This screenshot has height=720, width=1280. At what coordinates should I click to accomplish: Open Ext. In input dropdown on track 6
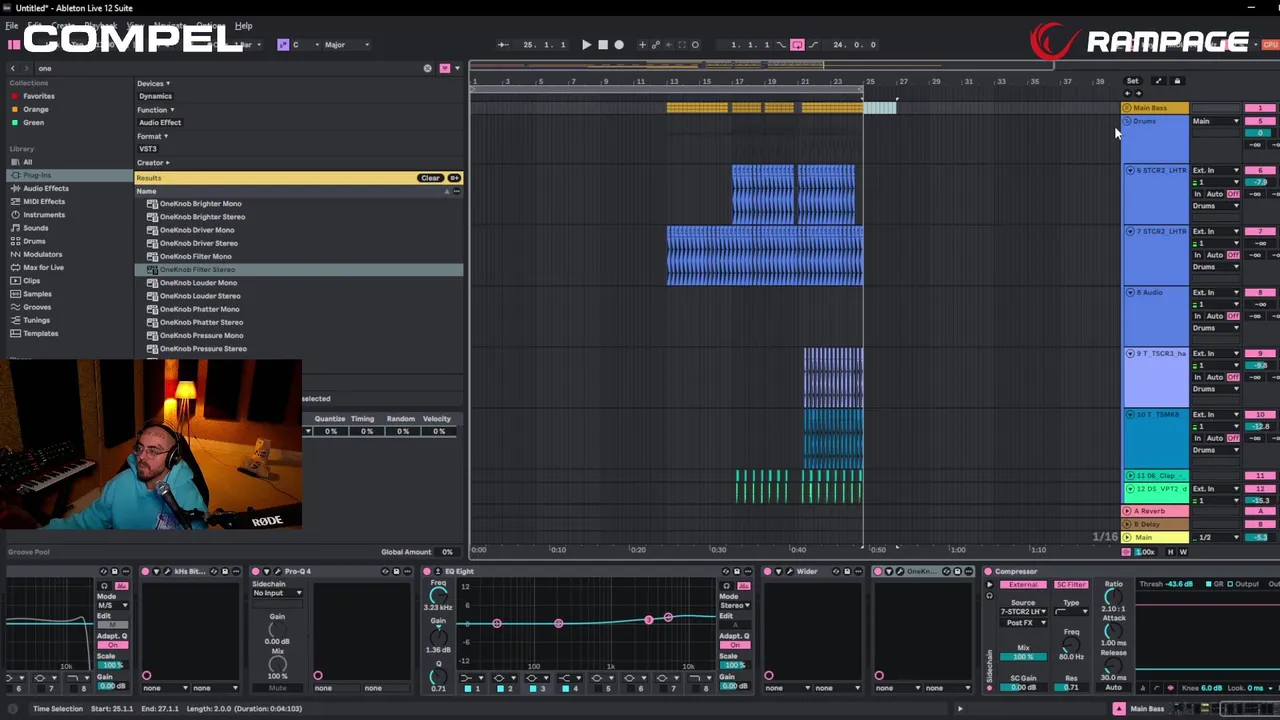[x=1216, y=170]
